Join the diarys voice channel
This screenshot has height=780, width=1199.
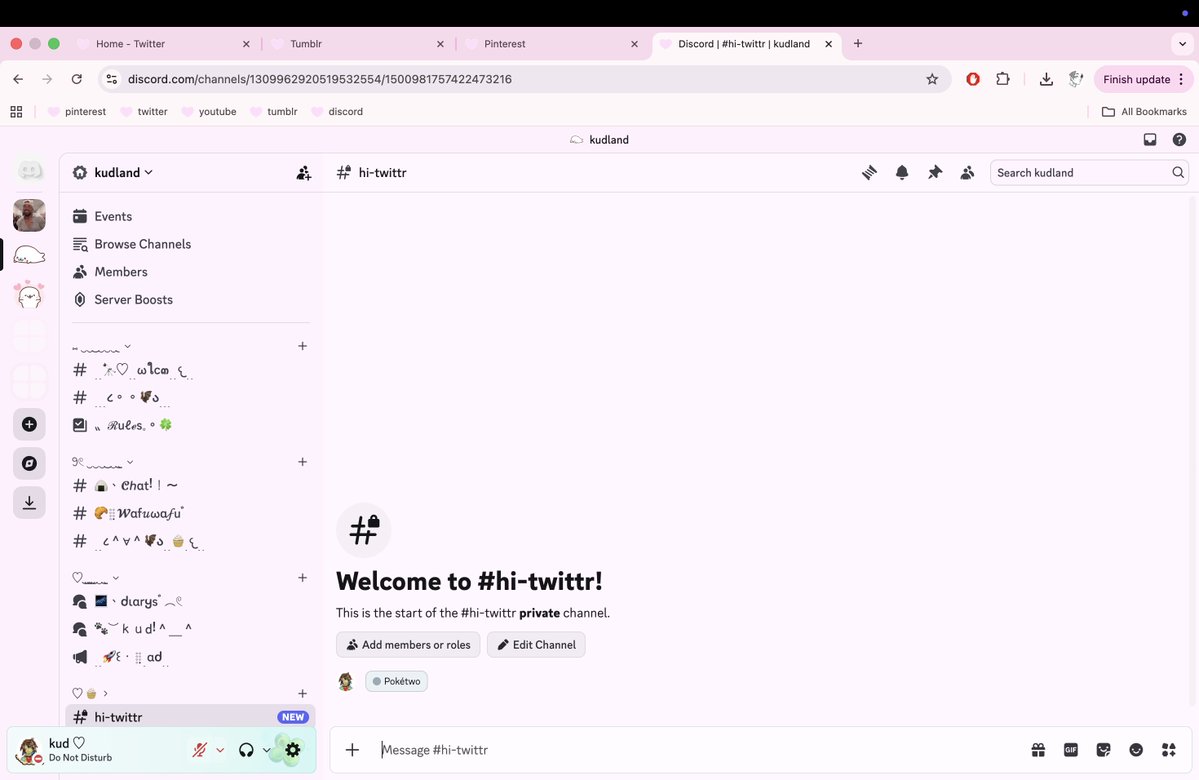(190, 601)
